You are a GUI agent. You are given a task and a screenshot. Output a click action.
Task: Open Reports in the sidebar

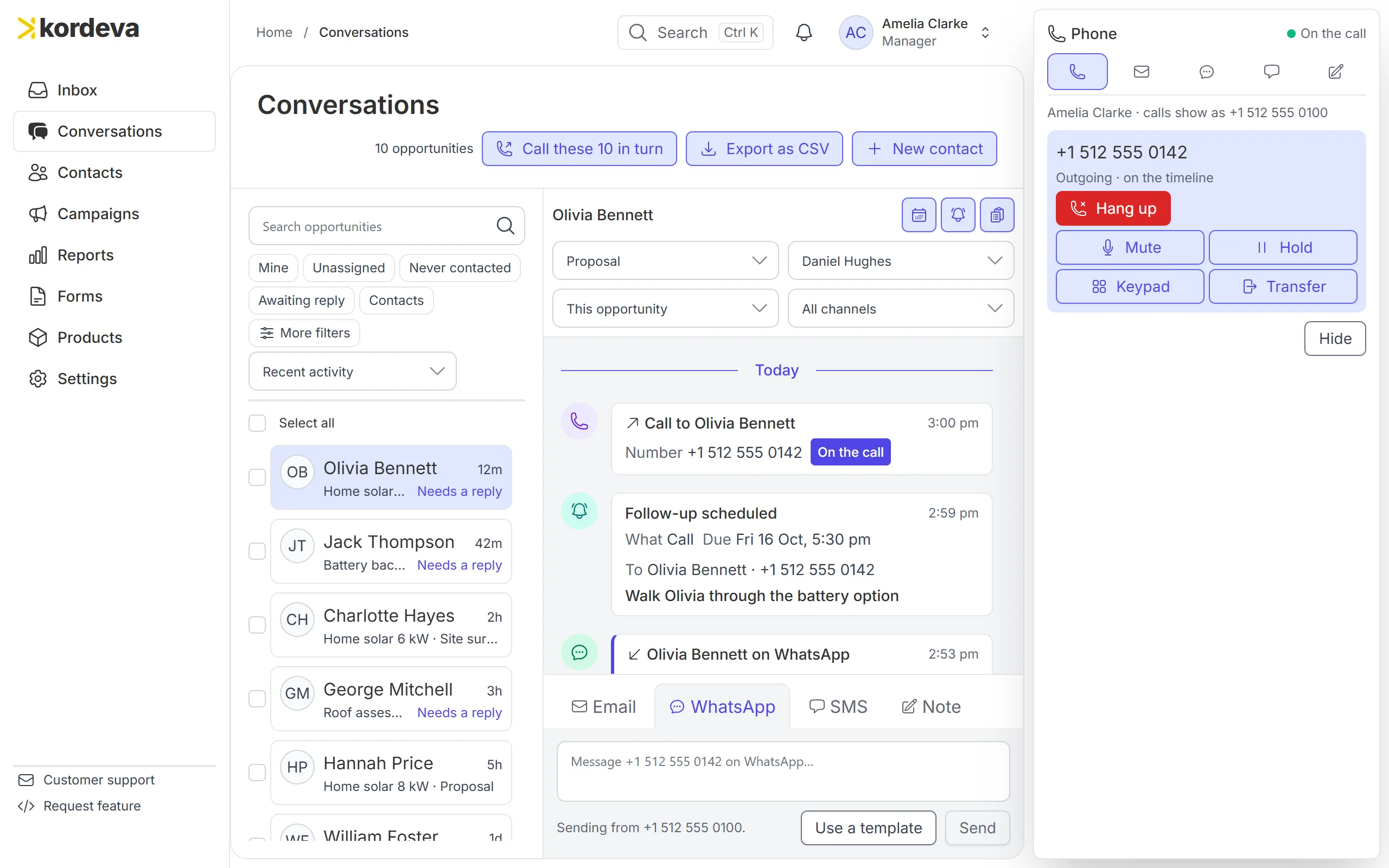coord(114,255)
